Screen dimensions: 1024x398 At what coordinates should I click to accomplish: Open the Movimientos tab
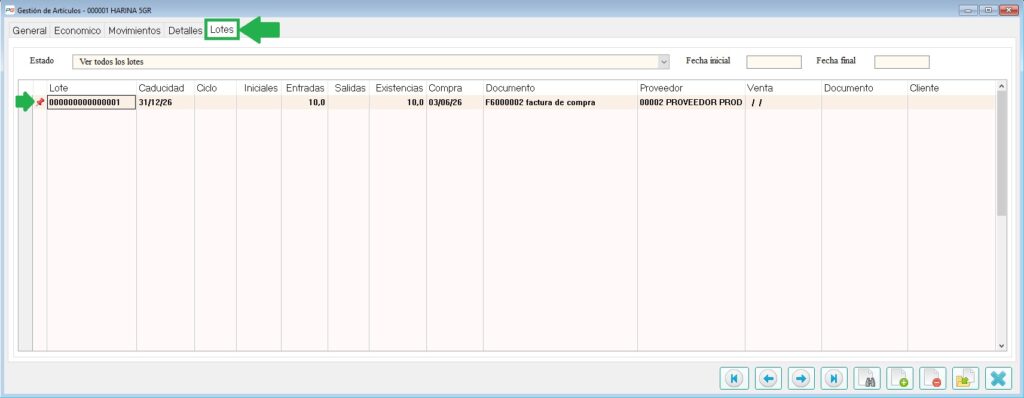click(x=134, y=31)
